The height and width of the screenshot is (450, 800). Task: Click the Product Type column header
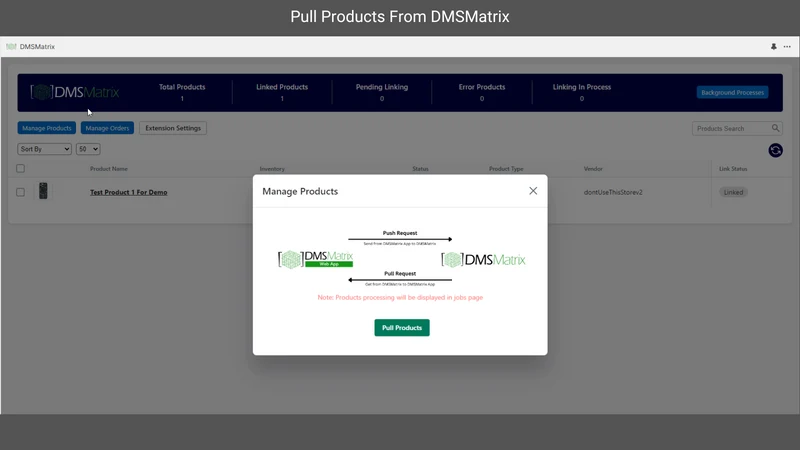[506, 169]
